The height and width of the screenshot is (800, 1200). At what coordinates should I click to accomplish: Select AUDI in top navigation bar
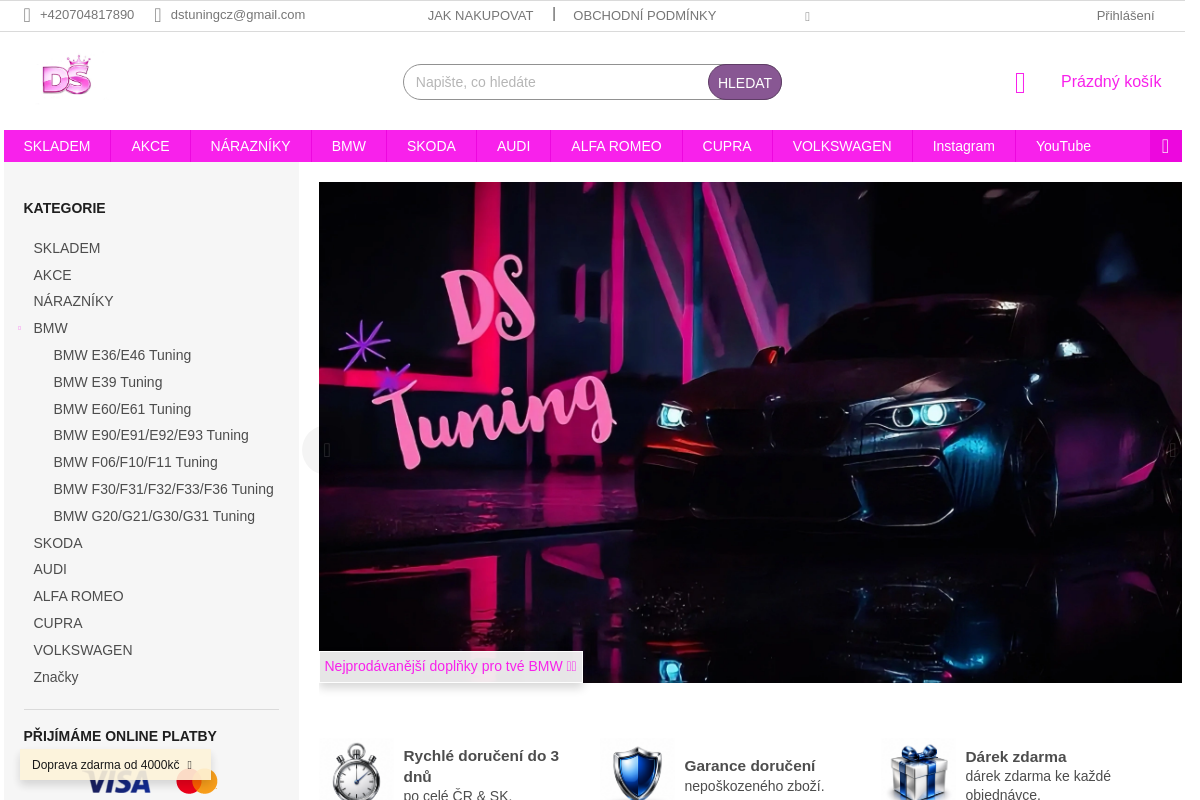point(513,146)
